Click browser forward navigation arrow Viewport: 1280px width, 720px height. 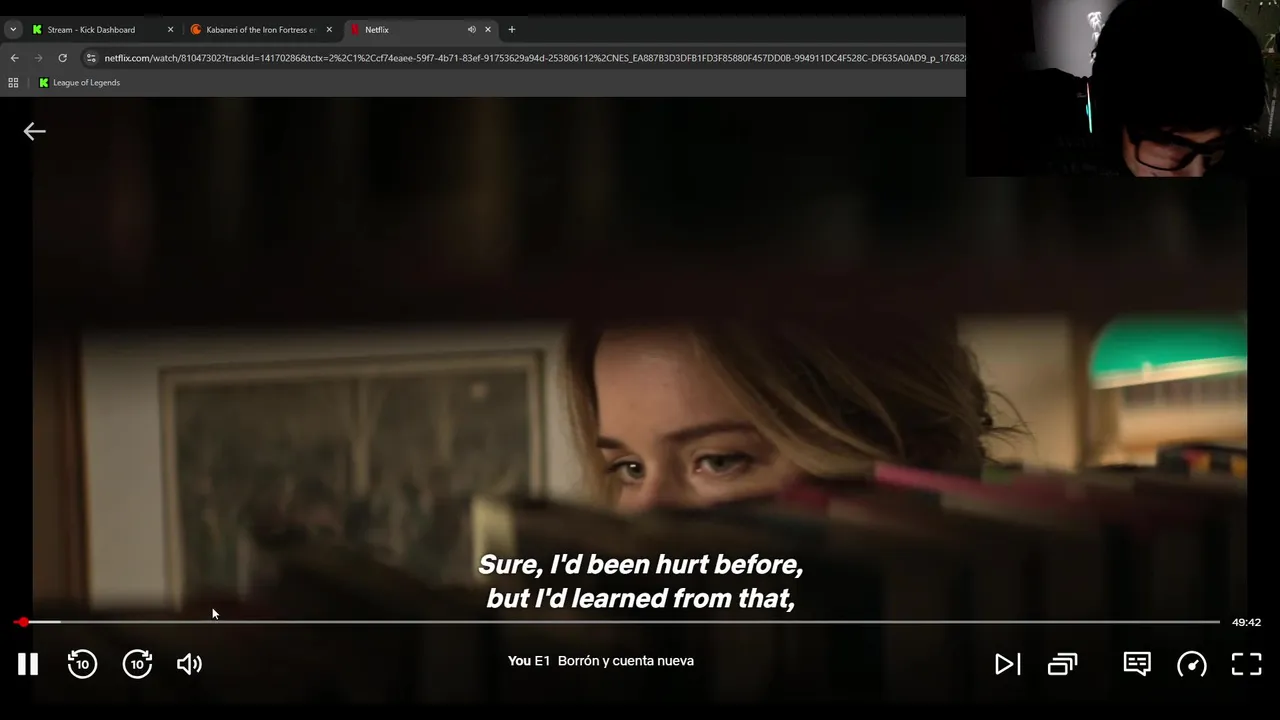coord(39,58)
